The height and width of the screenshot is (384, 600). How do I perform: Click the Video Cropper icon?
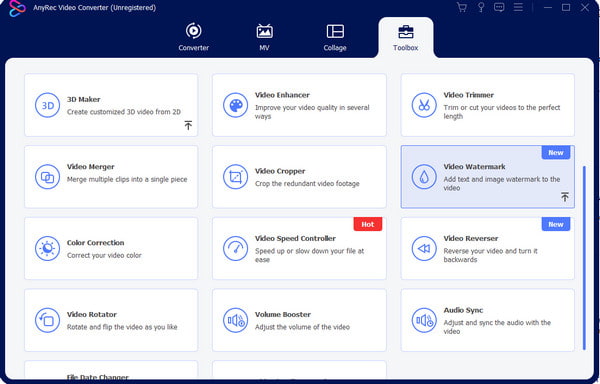[x=235, y=177]
